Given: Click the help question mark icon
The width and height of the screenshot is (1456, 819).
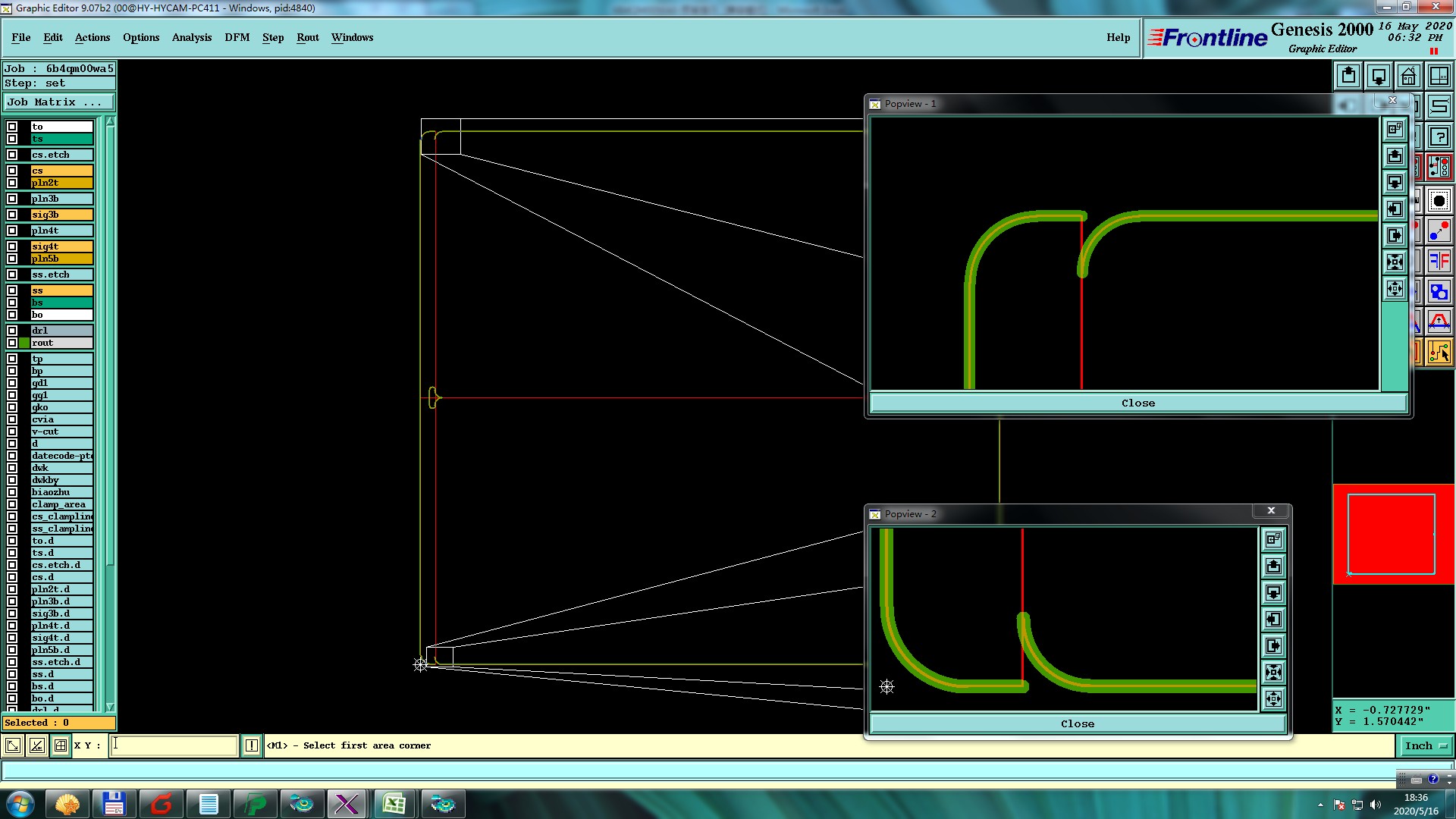Looking at the screenshot, I should (x=1439, y=137).
